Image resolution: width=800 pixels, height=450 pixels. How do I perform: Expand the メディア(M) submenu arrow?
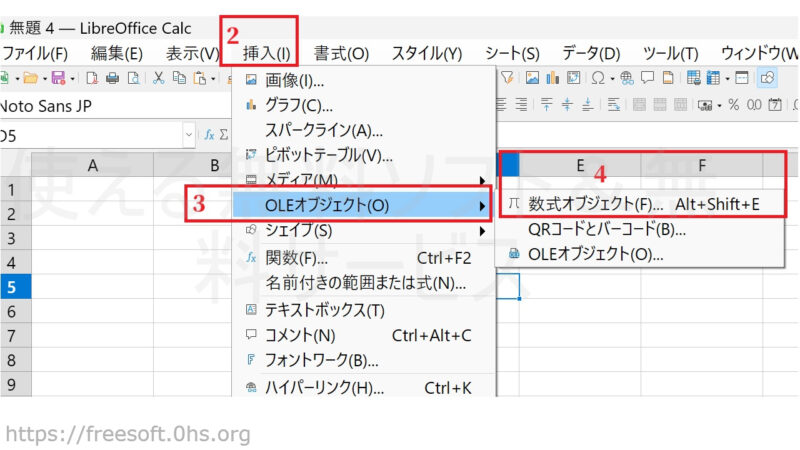coord(482,181)
